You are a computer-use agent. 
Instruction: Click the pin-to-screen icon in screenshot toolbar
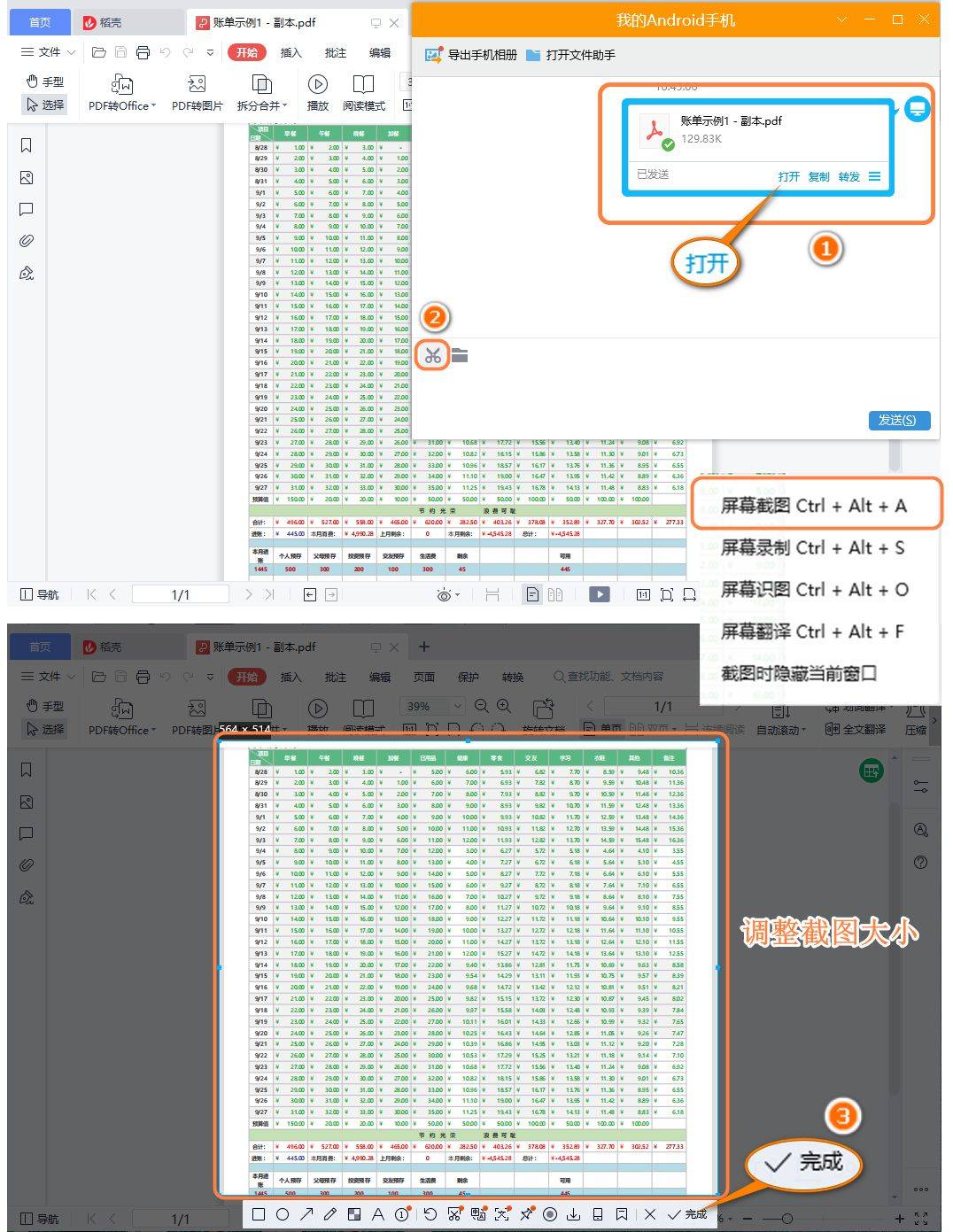[526, 1214]
